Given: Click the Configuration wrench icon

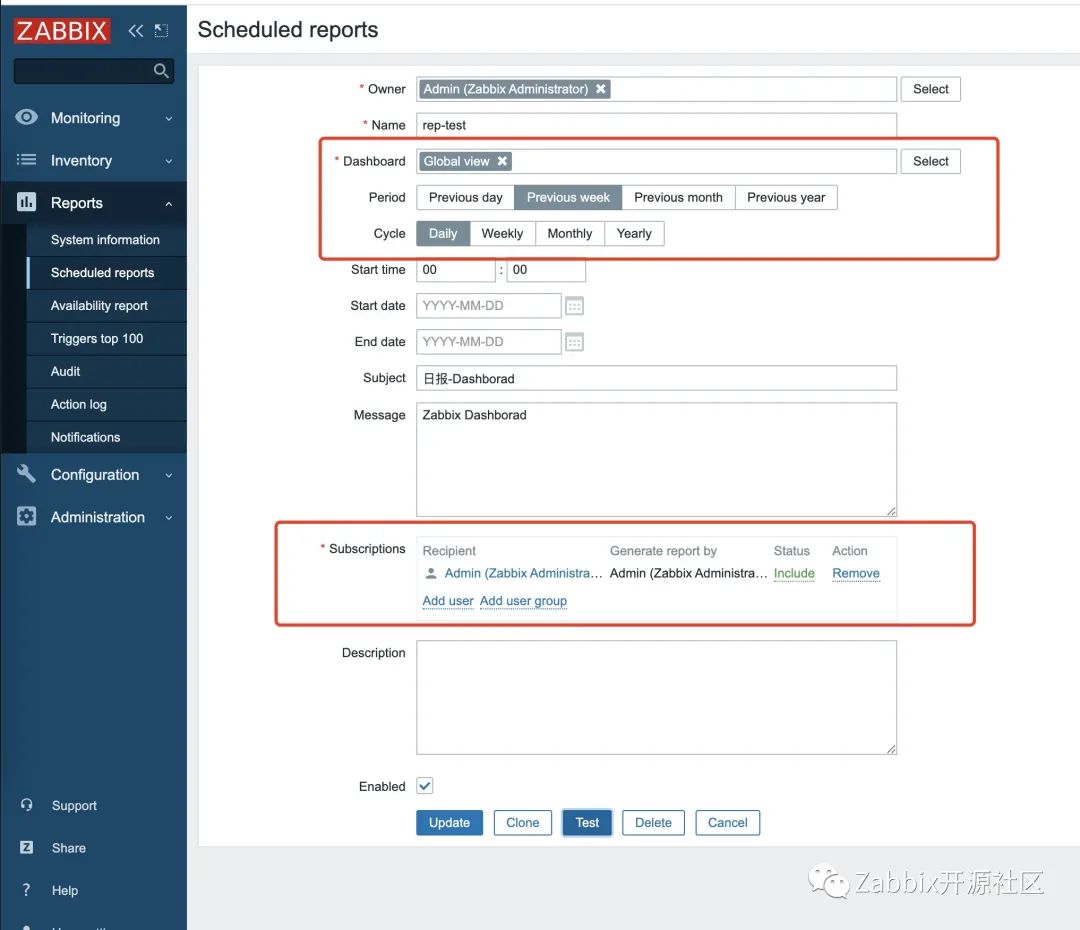Looking at the screenshot, I should (x=26, y=473).
